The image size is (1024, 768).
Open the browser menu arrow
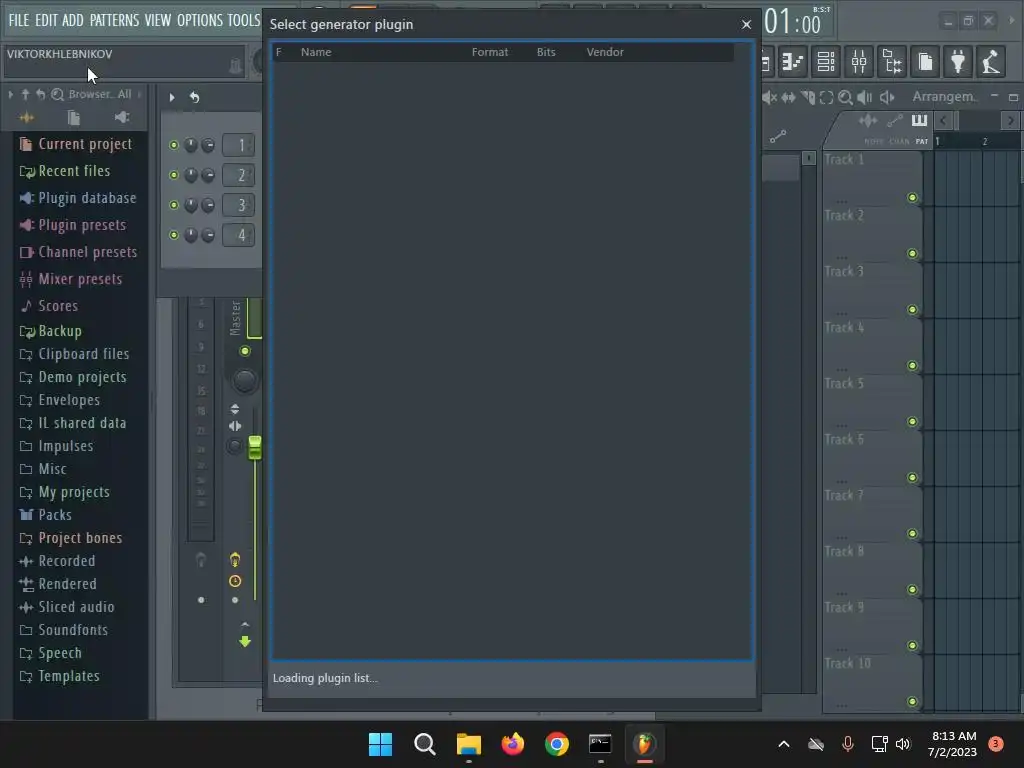point(10,94)
